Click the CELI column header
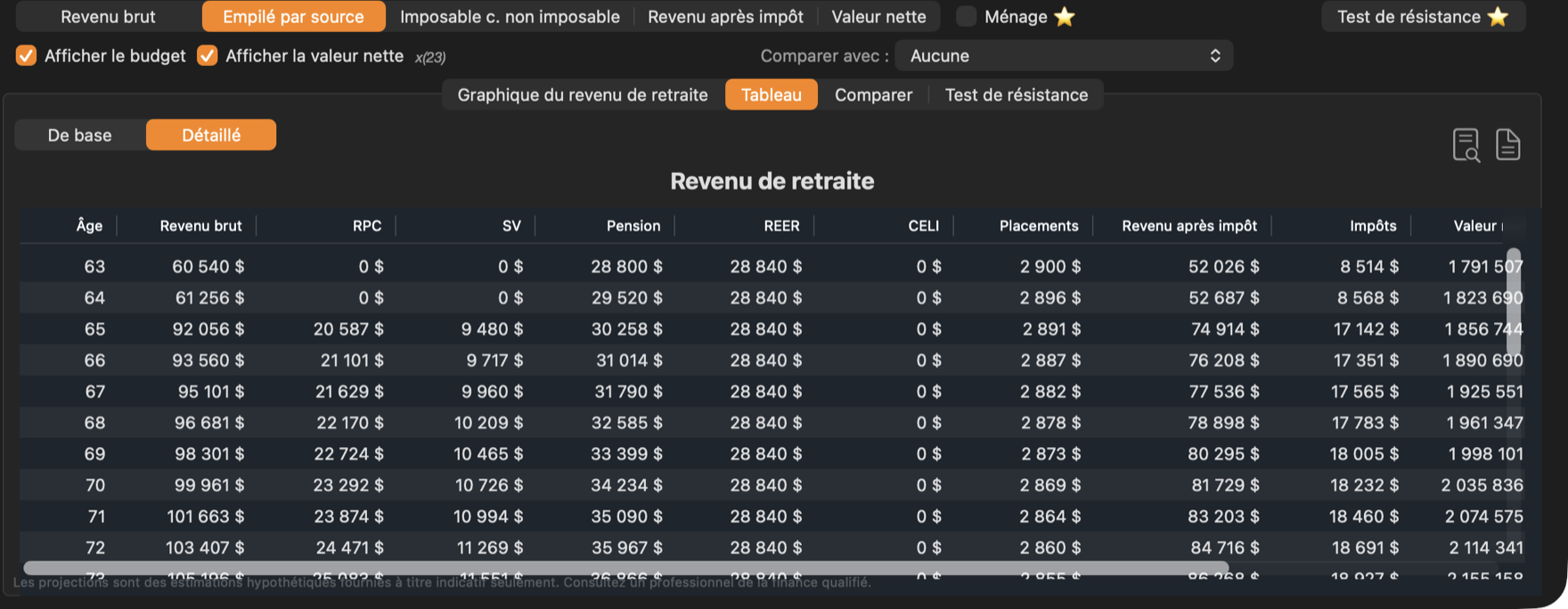The height and width of the screenshot is (609, 1568). 924,225
